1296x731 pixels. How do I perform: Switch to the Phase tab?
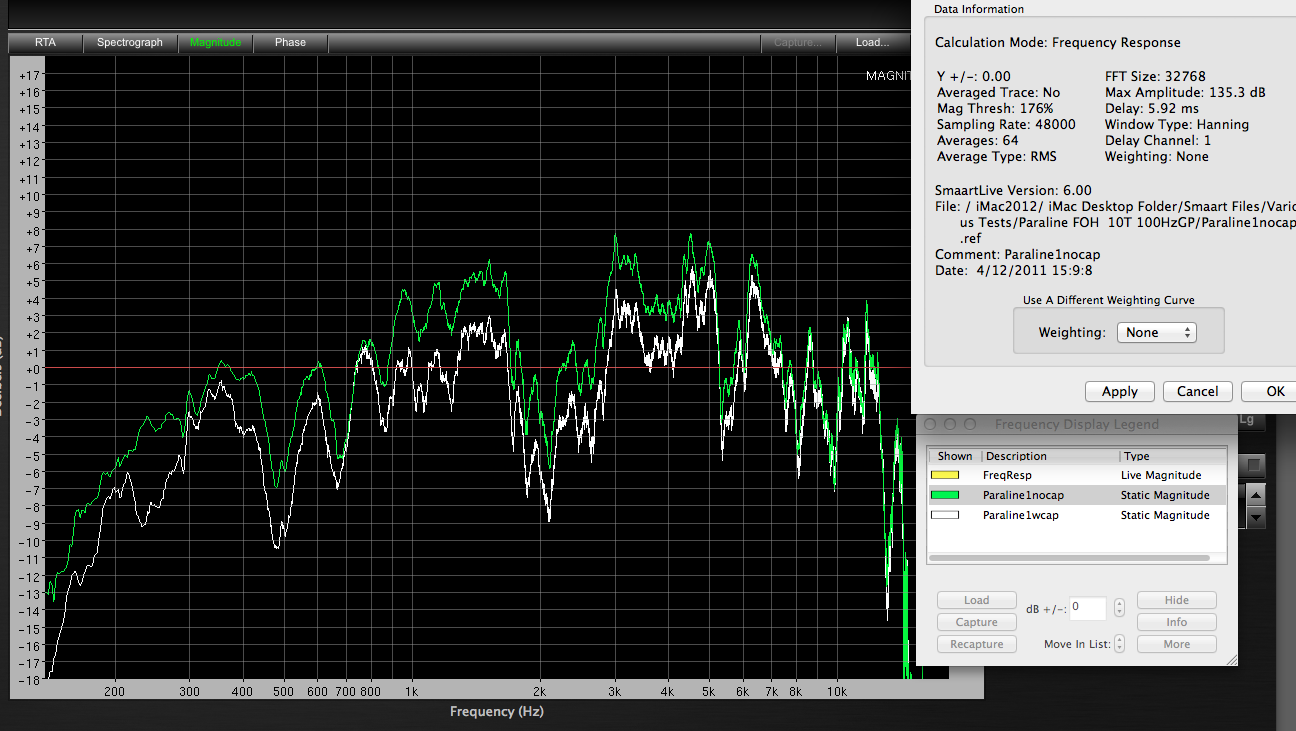pyautogui.click(x=290, y=43)
